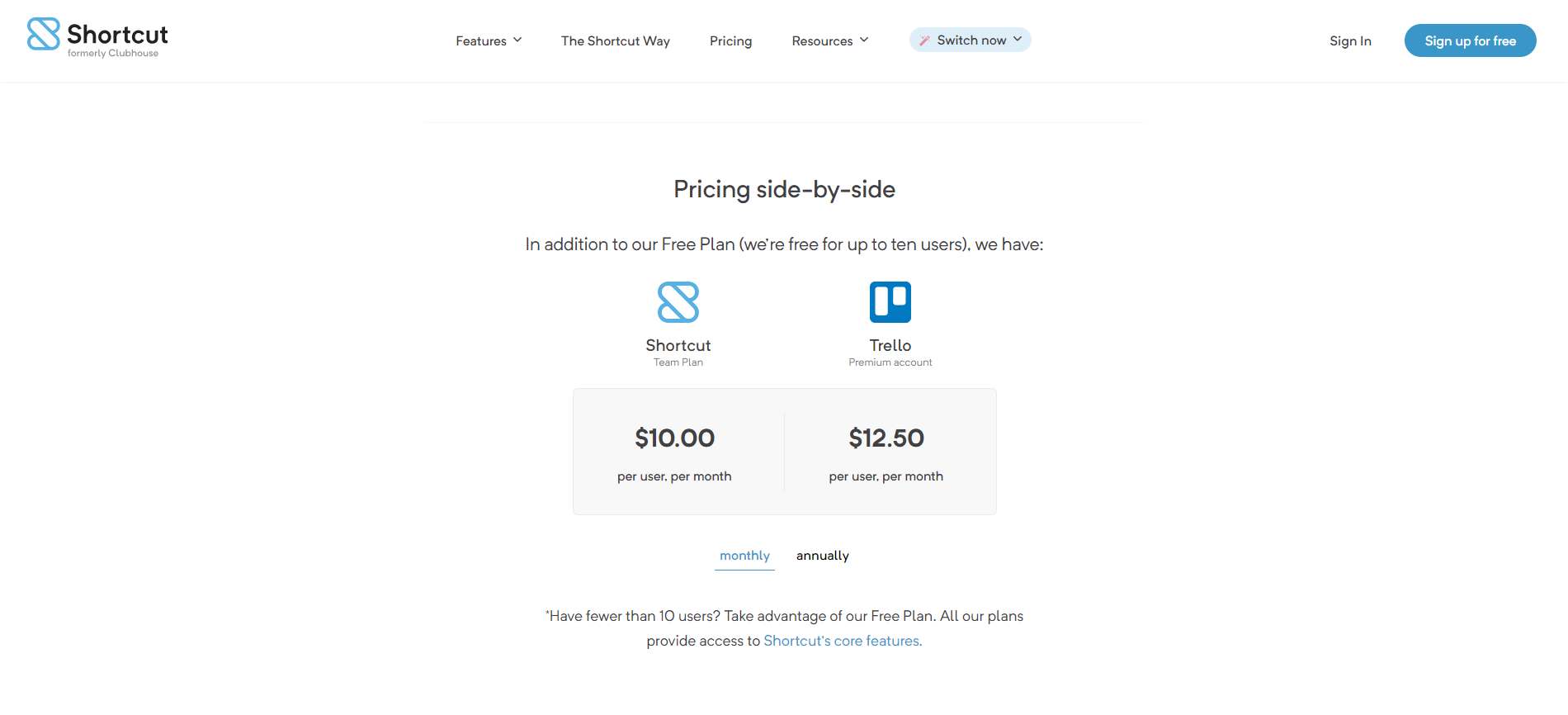The width and height of the screenshot is (1568, 715).
Task: Click the Shortcut Team Plan label
Action: pos(678,362)
